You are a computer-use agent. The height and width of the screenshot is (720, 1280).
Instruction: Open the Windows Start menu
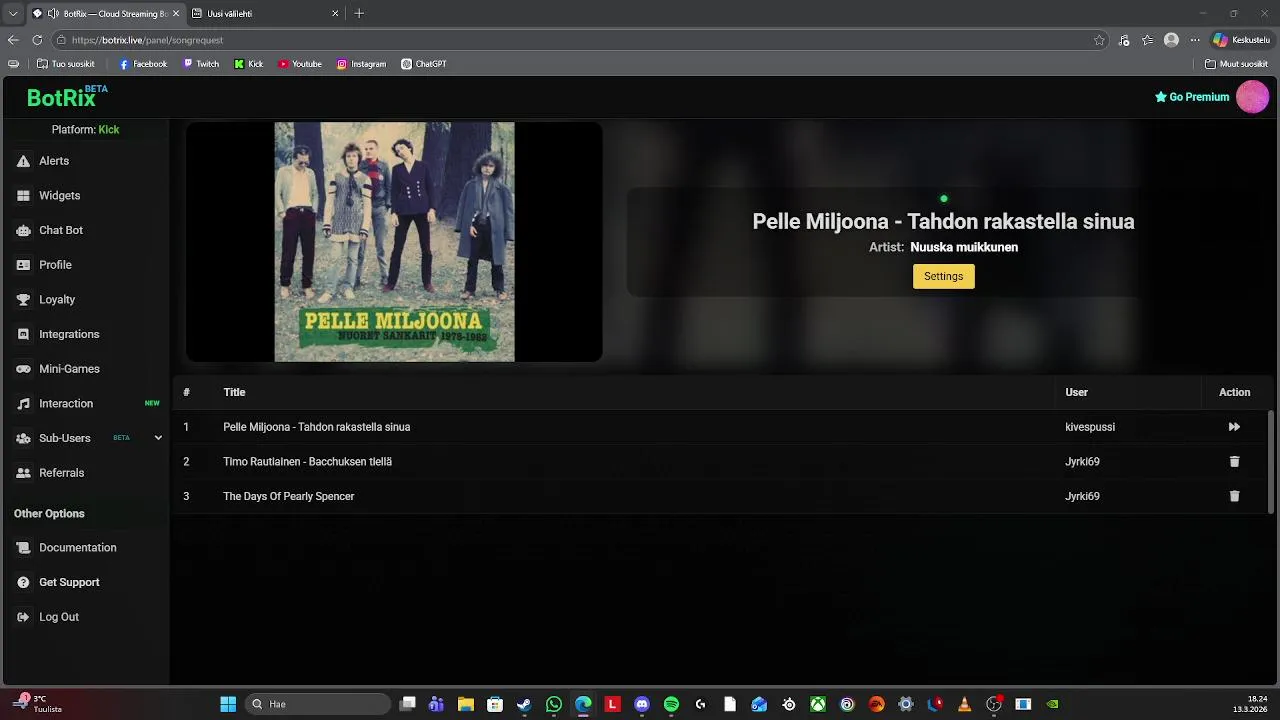(x=228, y=704)
